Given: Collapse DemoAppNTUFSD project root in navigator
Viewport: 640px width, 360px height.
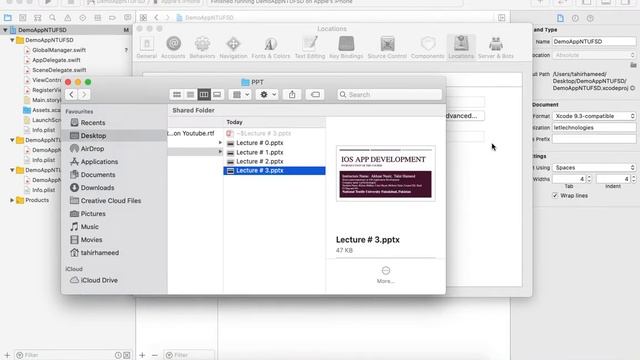Looking at the screenshot, I should coord(5,30).
